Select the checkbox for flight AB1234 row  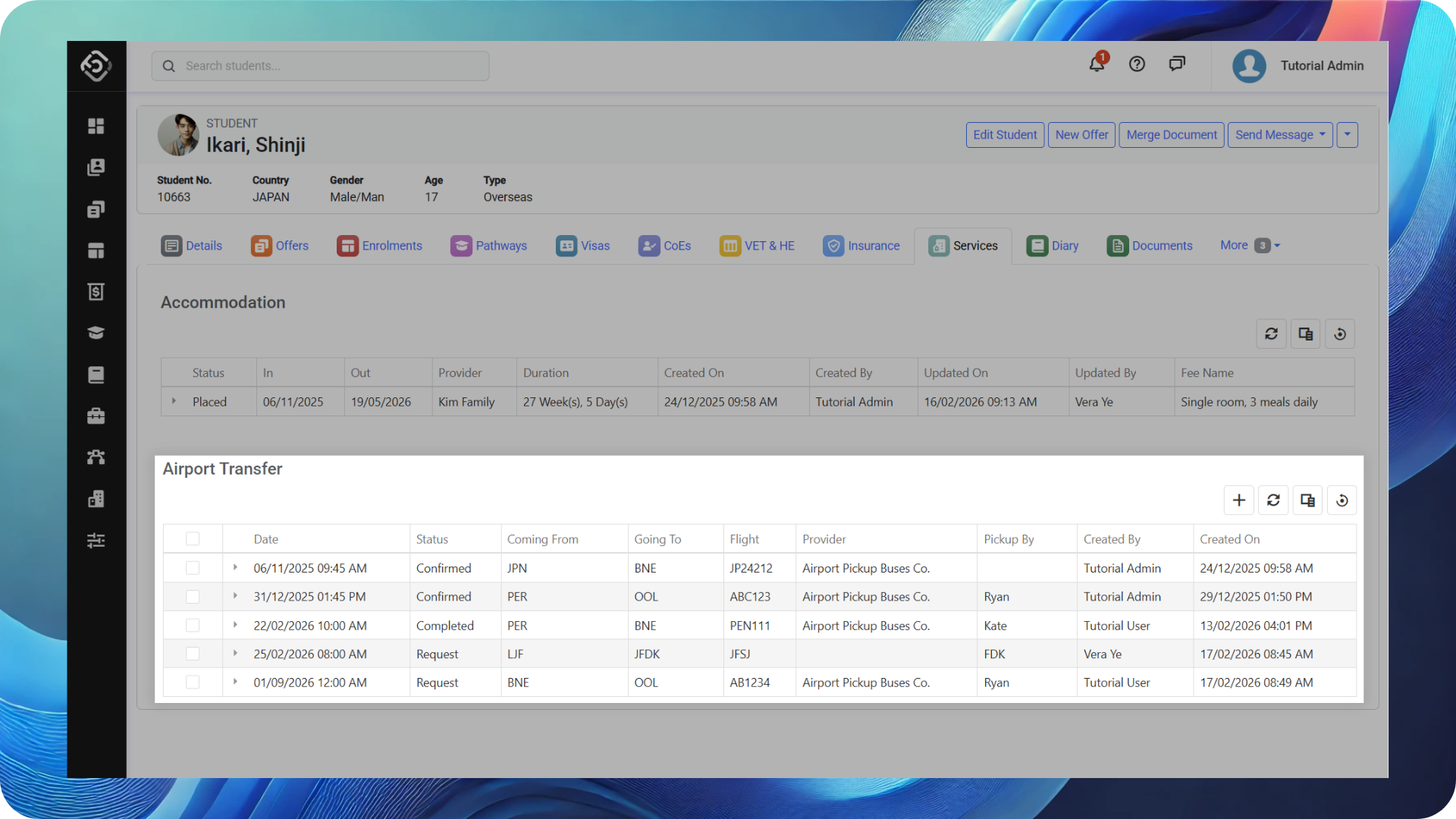click(x=193, y=682)
